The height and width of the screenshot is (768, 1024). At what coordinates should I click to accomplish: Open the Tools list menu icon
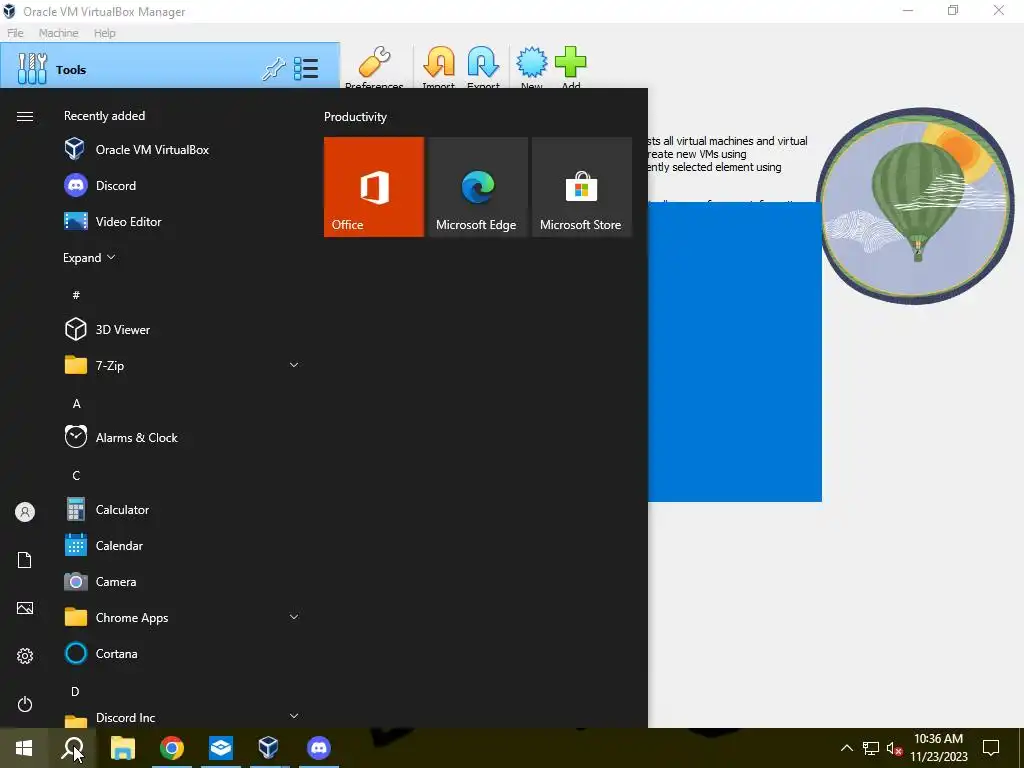point(306,69)
